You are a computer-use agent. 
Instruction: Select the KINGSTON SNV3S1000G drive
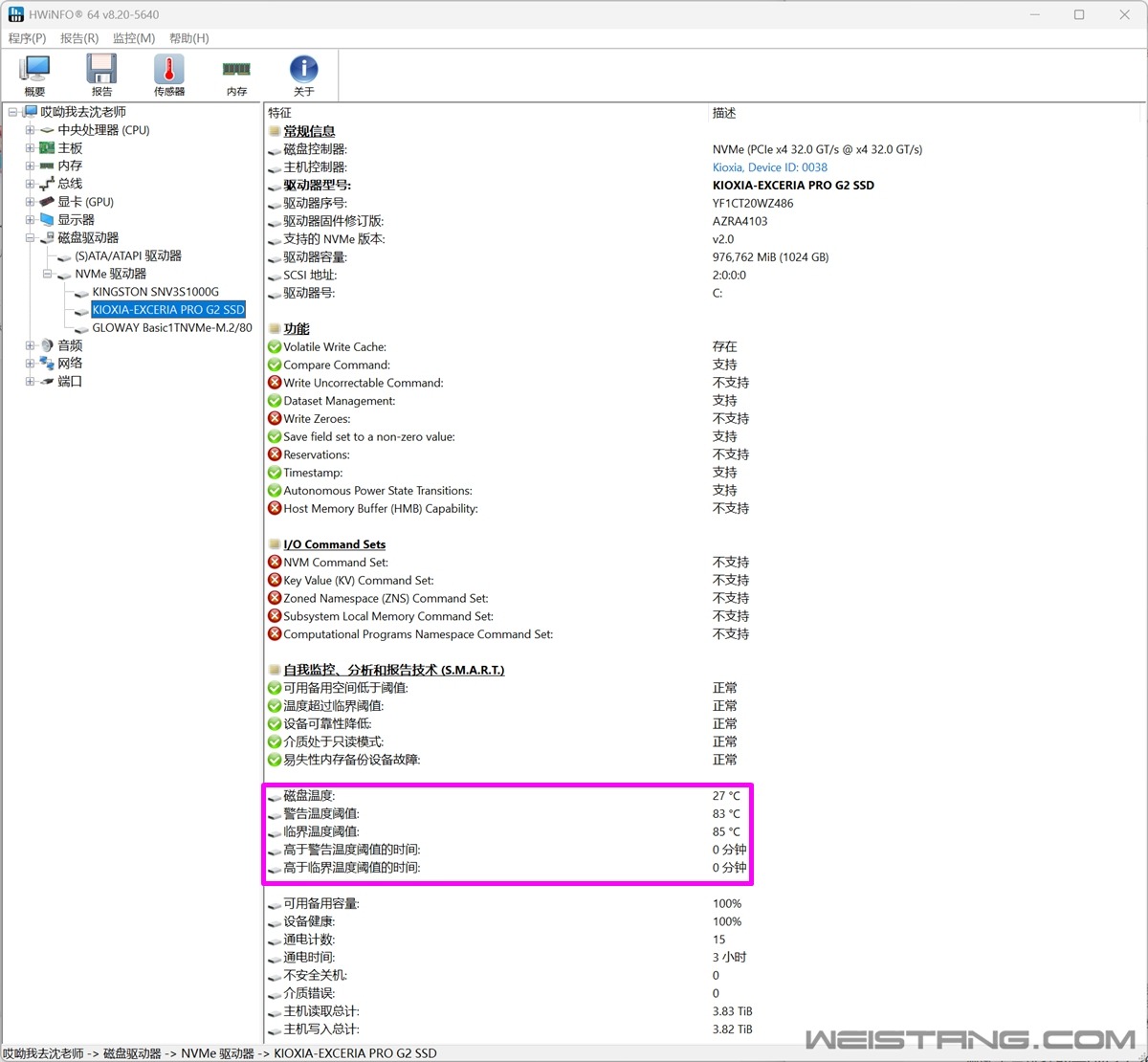point(155,292)
